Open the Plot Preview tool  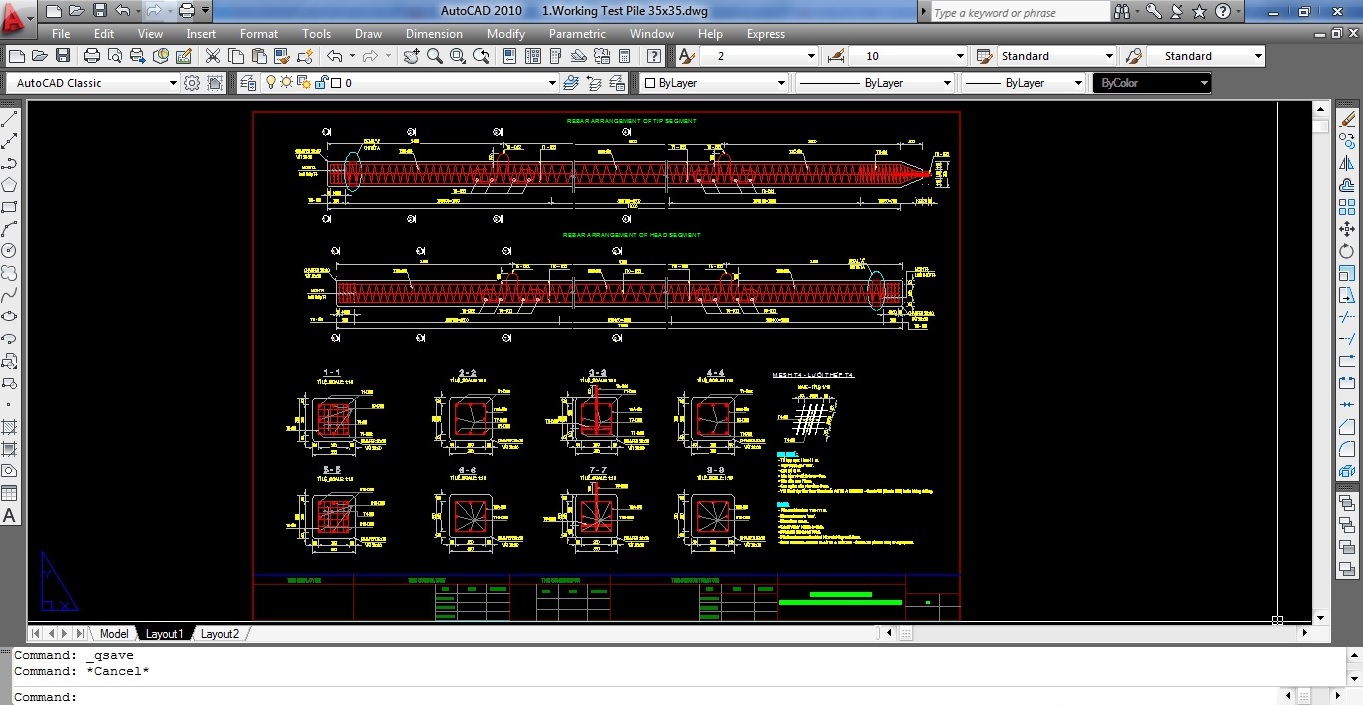point(114,56)
